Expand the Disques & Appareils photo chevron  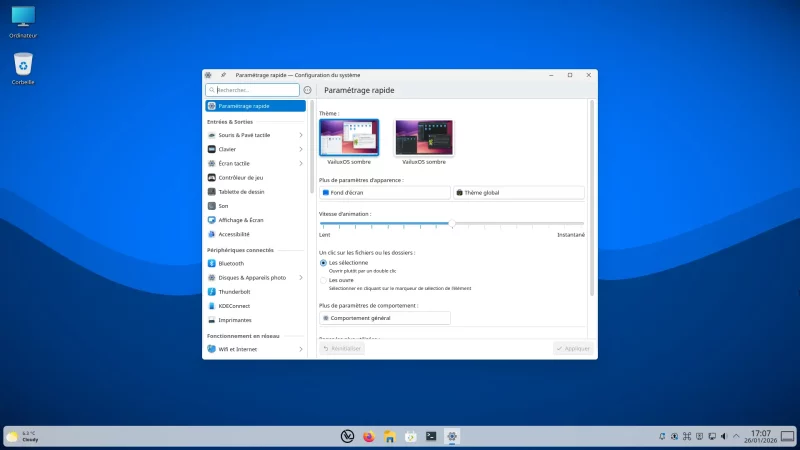(301, 277)
